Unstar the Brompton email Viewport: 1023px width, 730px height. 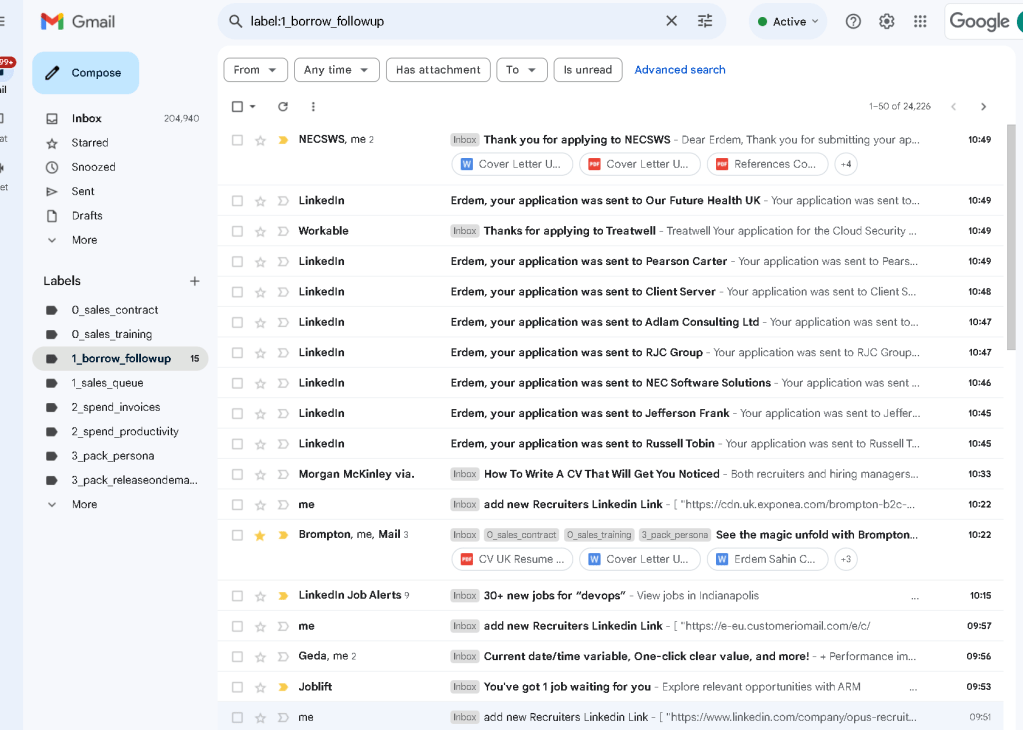point(260,536)
